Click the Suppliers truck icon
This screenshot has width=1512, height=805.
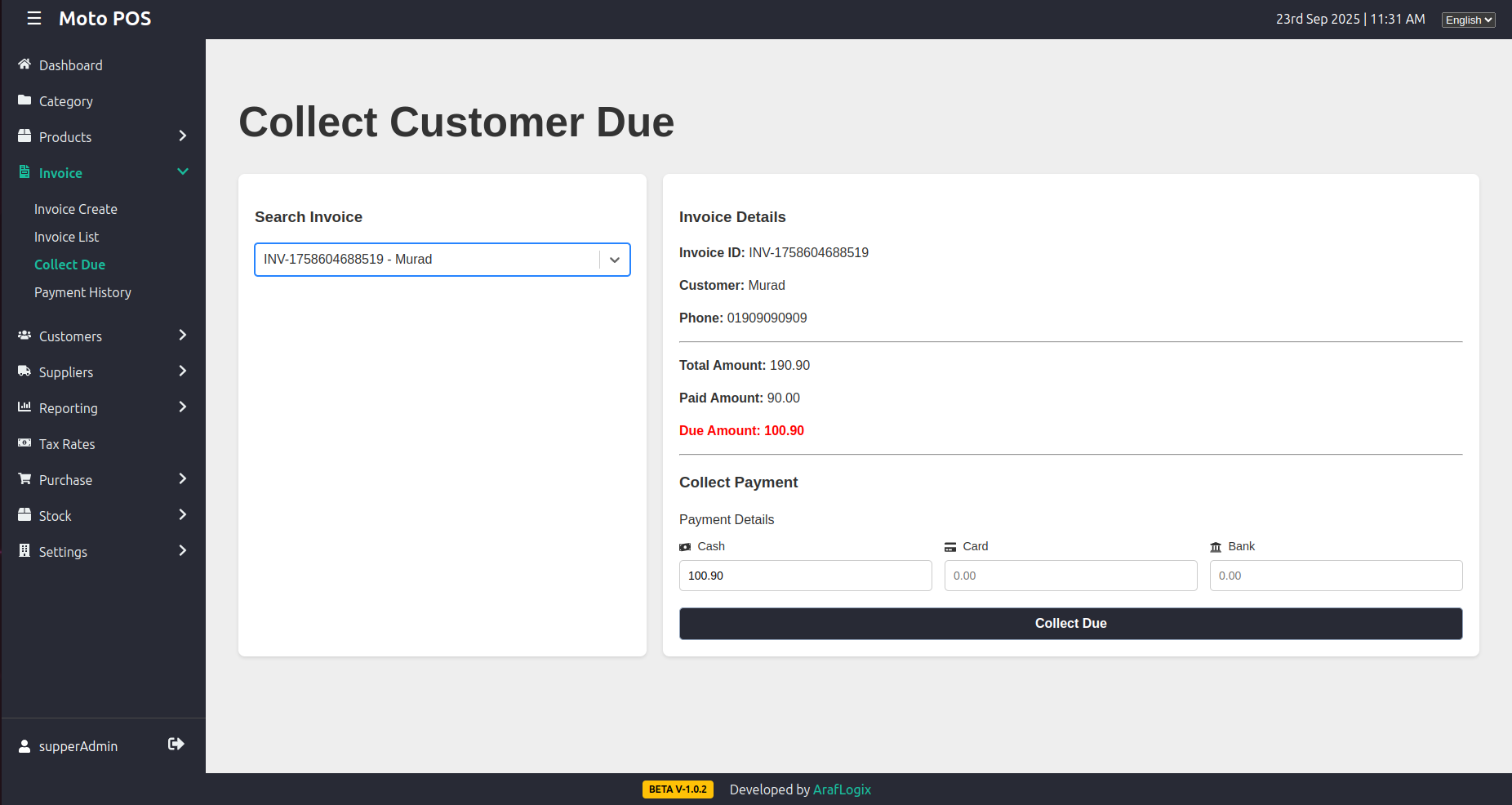(24, 371)
